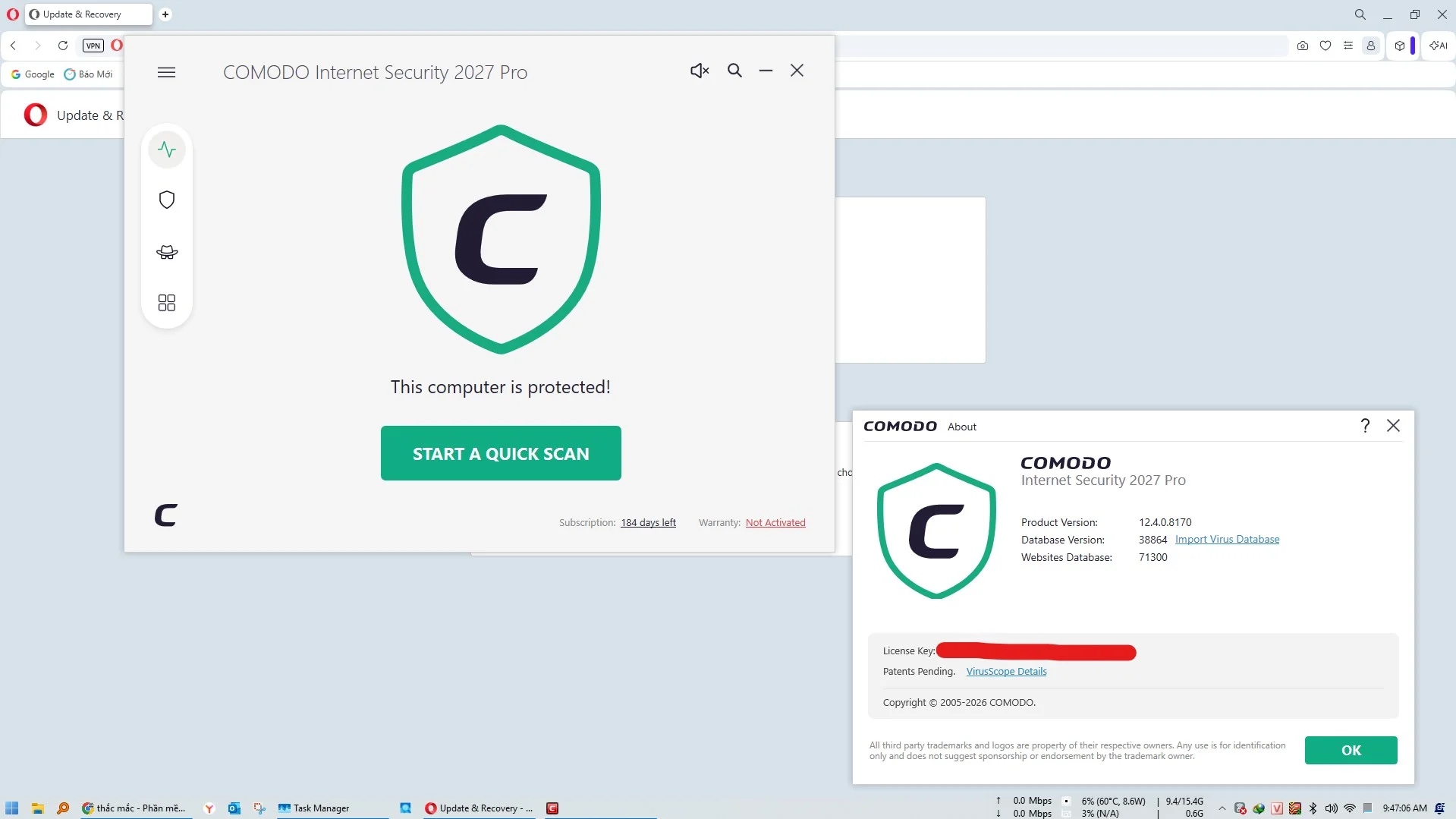Open the Báo Mới bookmark
The height and width of the screenshot is (819, 1456).
(89, 74)
